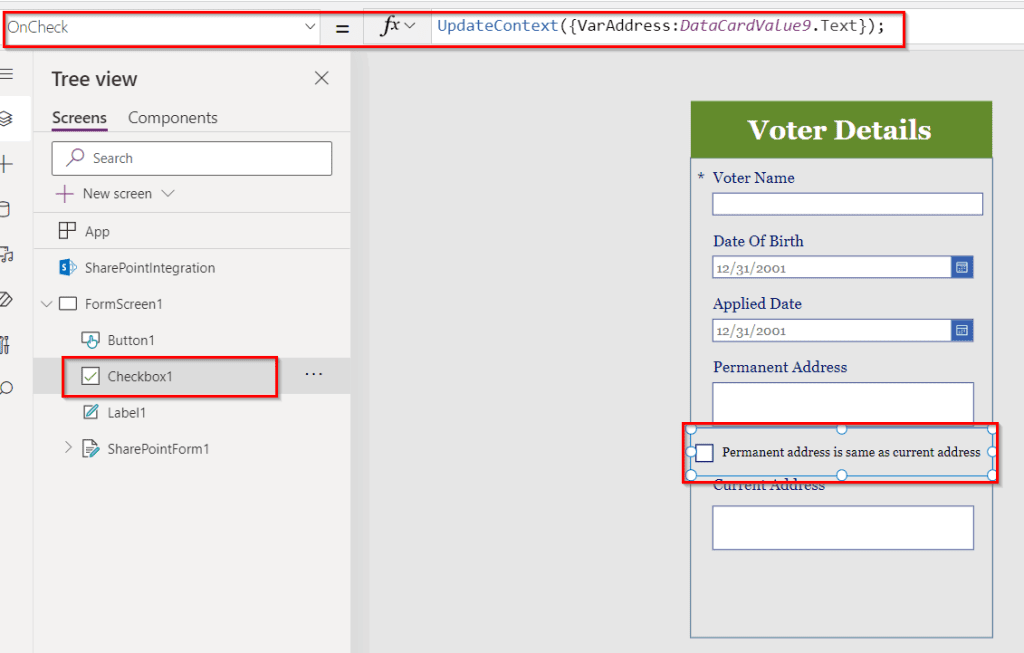Open the hamburger menu at the top left

tap(10, 72)
